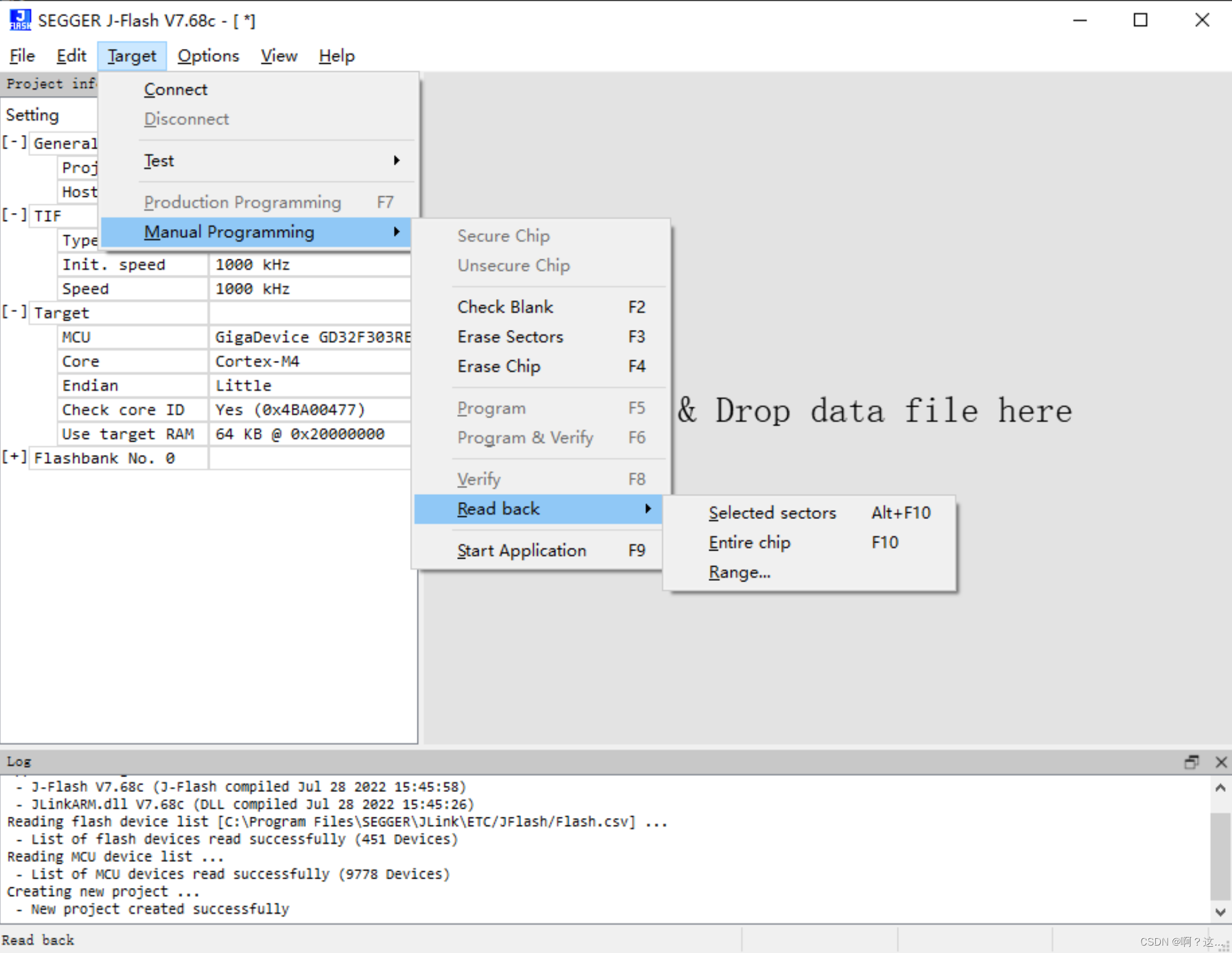The width and height of the screenshot is (1232, 953).
Task: Click Connect to target device
Action: point(175,89)
